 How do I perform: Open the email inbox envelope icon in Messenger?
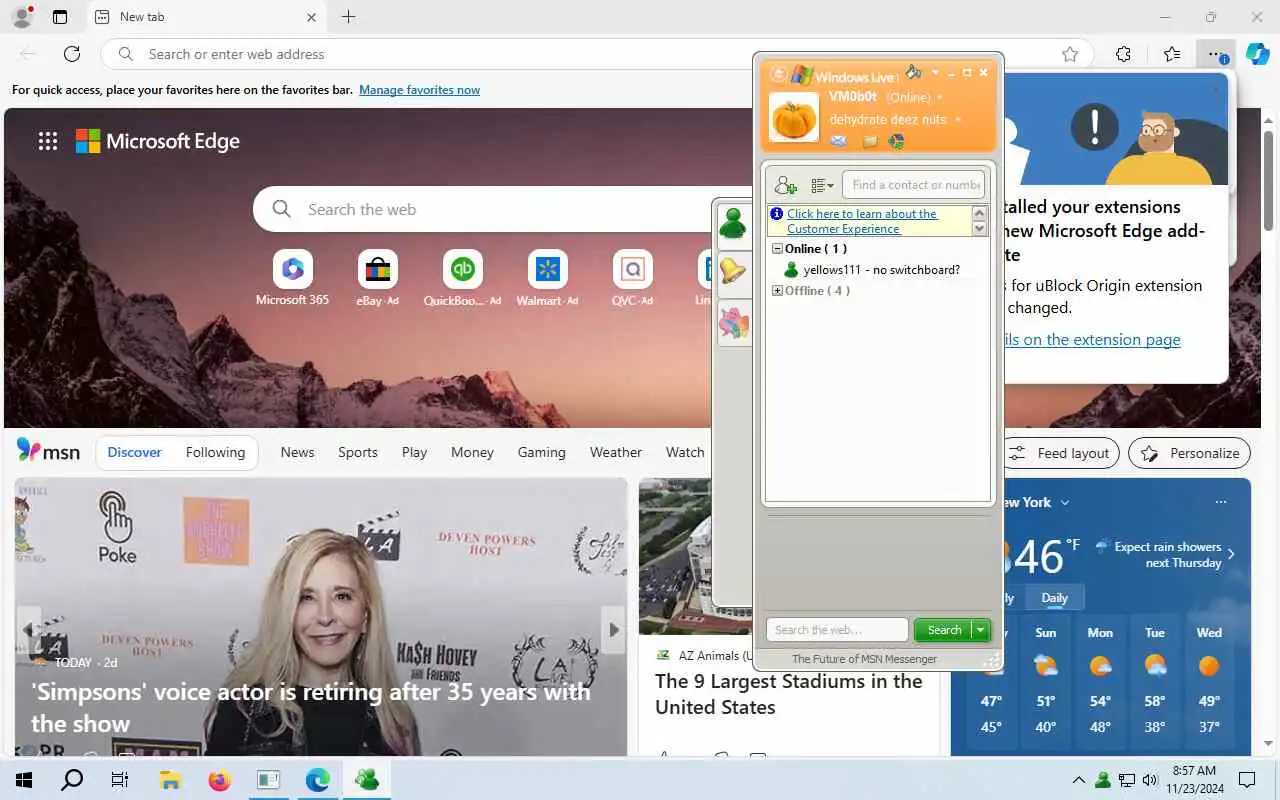coord(839,141)
